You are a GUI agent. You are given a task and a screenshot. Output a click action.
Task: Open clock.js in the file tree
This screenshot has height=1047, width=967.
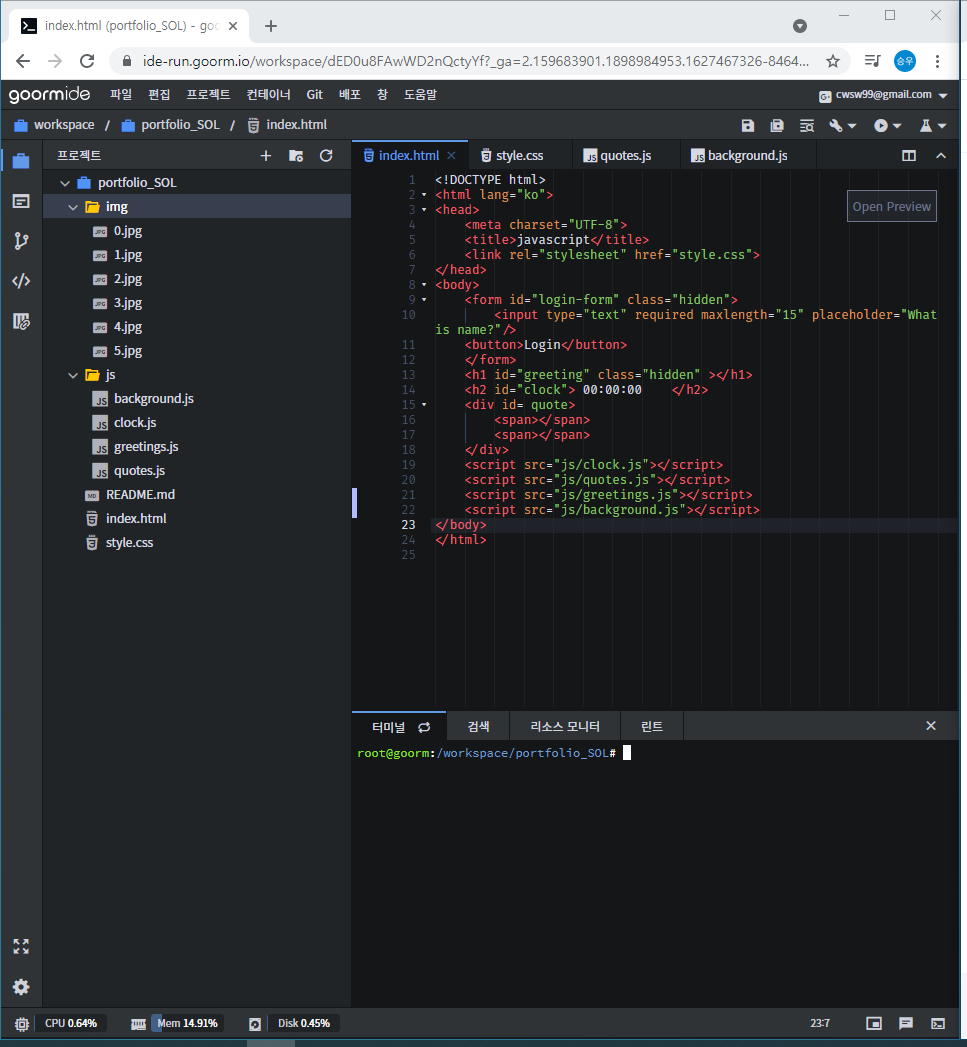(135, 423)
